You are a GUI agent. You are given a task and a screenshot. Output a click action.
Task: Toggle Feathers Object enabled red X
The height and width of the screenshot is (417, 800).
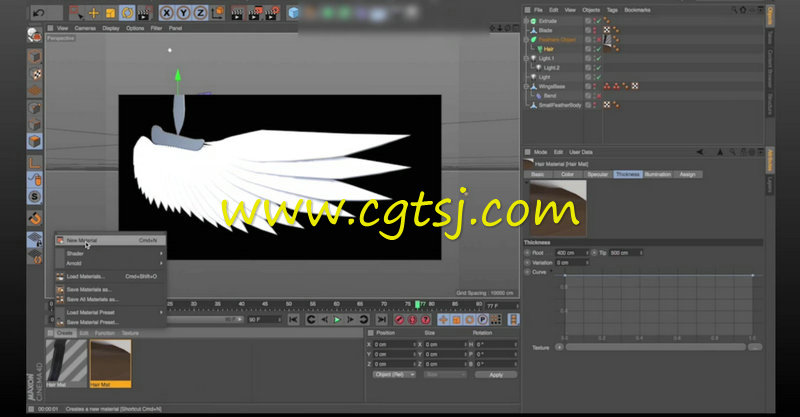tap(598, 39)
